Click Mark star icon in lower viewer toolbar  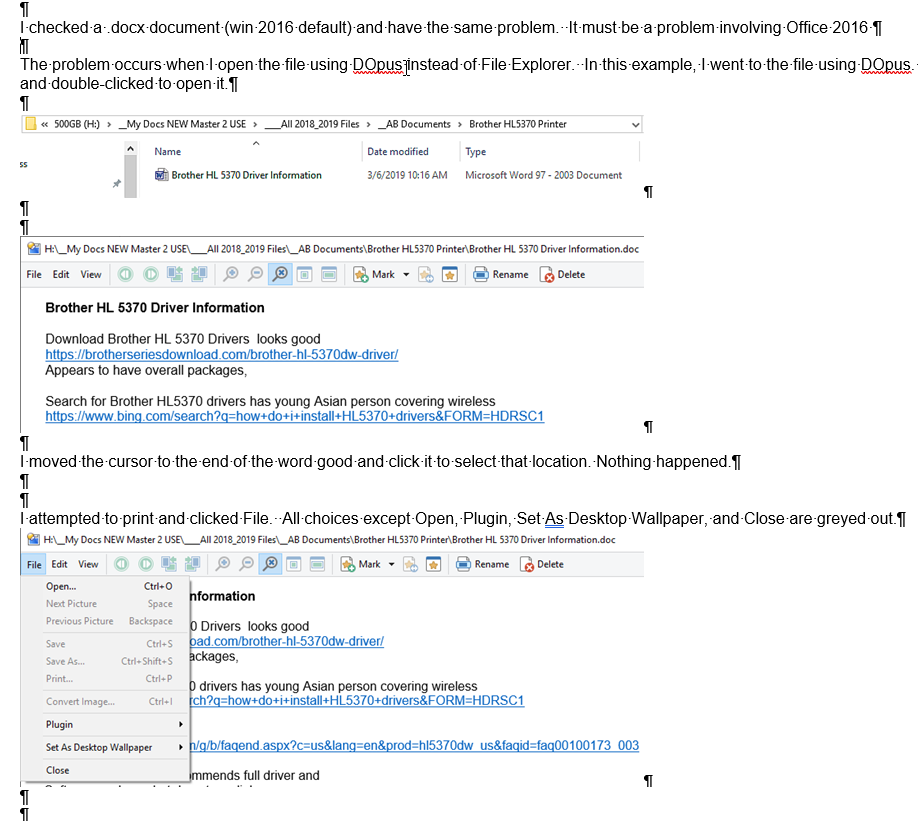click(x=348, y=564)
